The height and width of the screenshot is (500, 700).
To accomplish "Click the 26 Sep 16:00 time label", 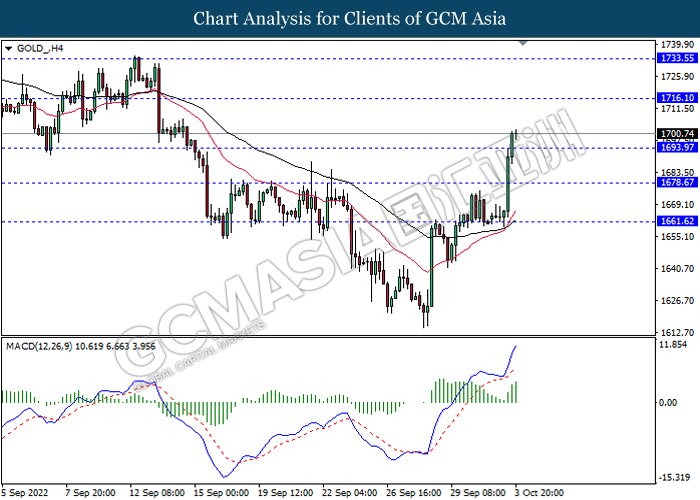I will click(x=414, y=493).
